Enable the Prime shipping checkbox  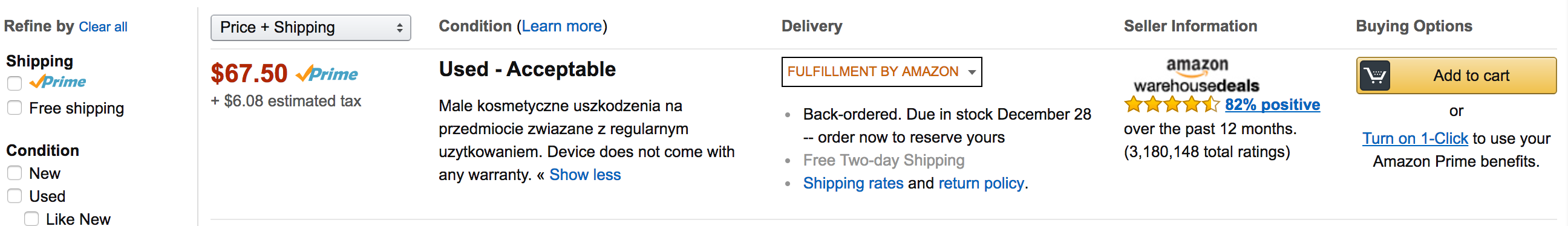point(15,83)
